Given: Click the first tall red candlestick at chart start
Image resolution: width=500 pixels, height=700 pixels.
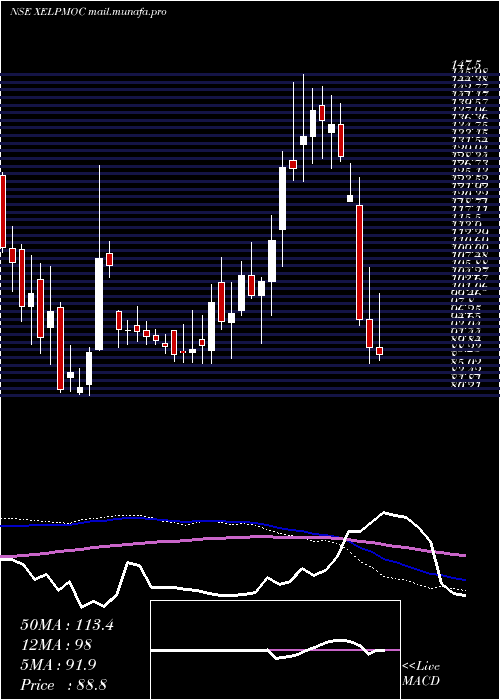Looking at the screenshot, I should [3, 211].
